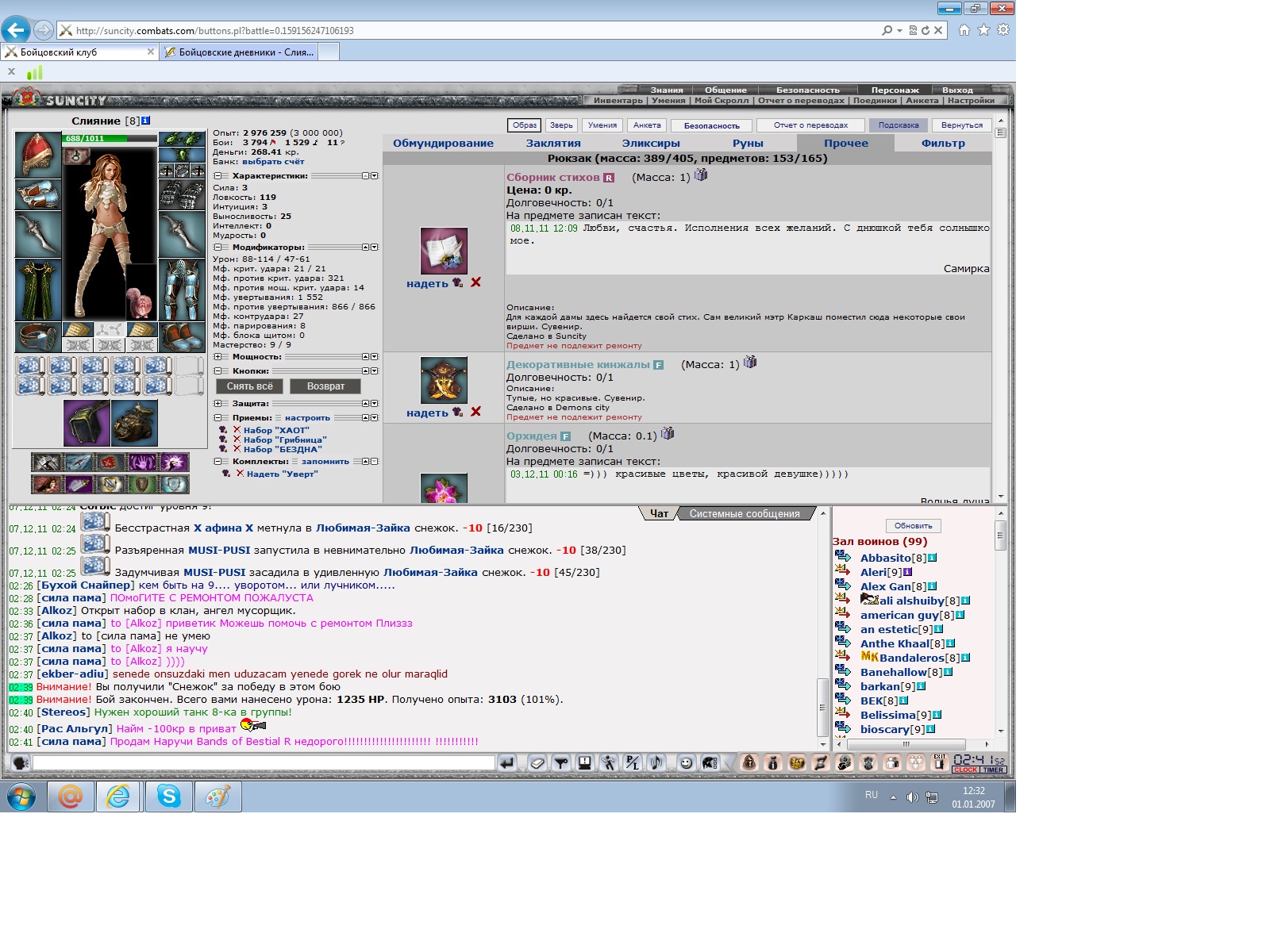This screenshot has height=952, width=1270.
Task: Open the Эликсиры inventory tab
Action: click(x=651, y=144)
